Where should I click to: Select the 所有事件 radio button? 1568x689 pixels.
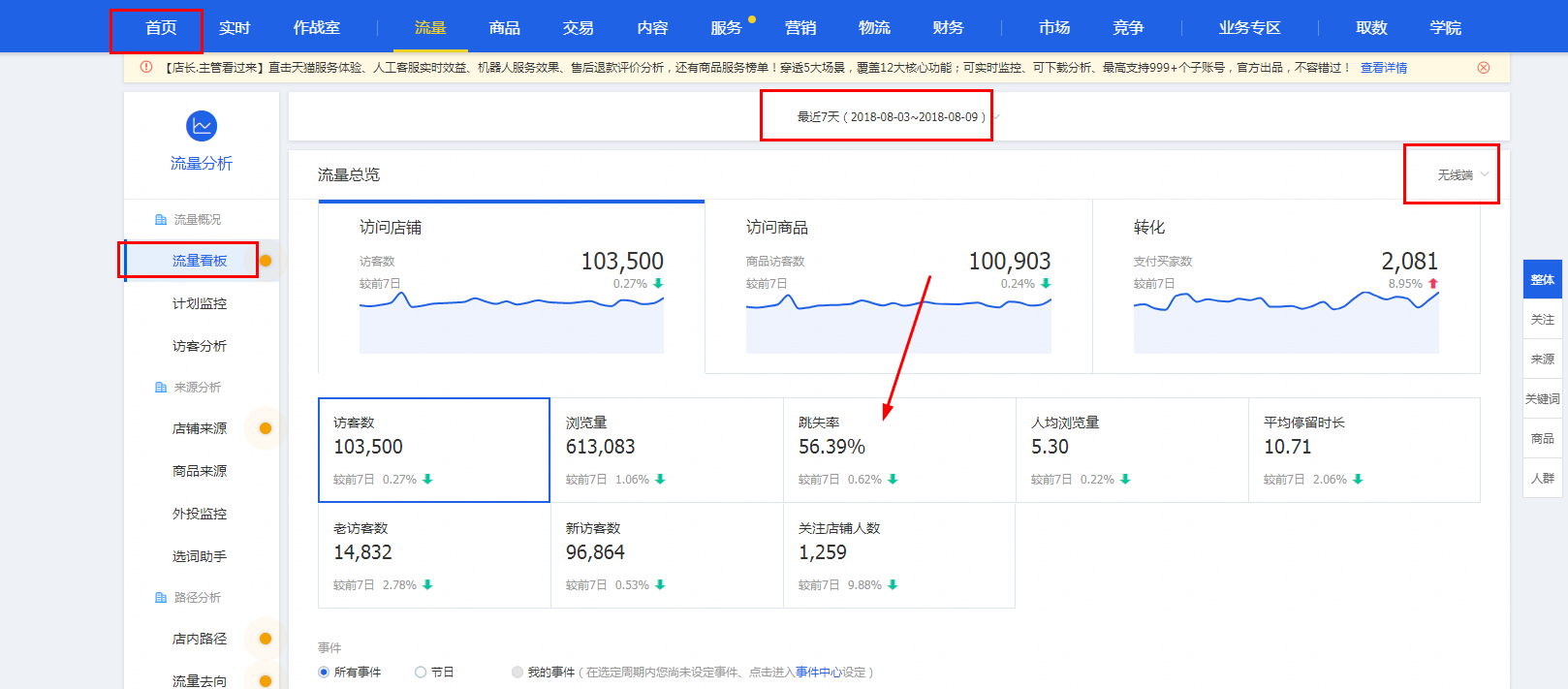point(324,673)
